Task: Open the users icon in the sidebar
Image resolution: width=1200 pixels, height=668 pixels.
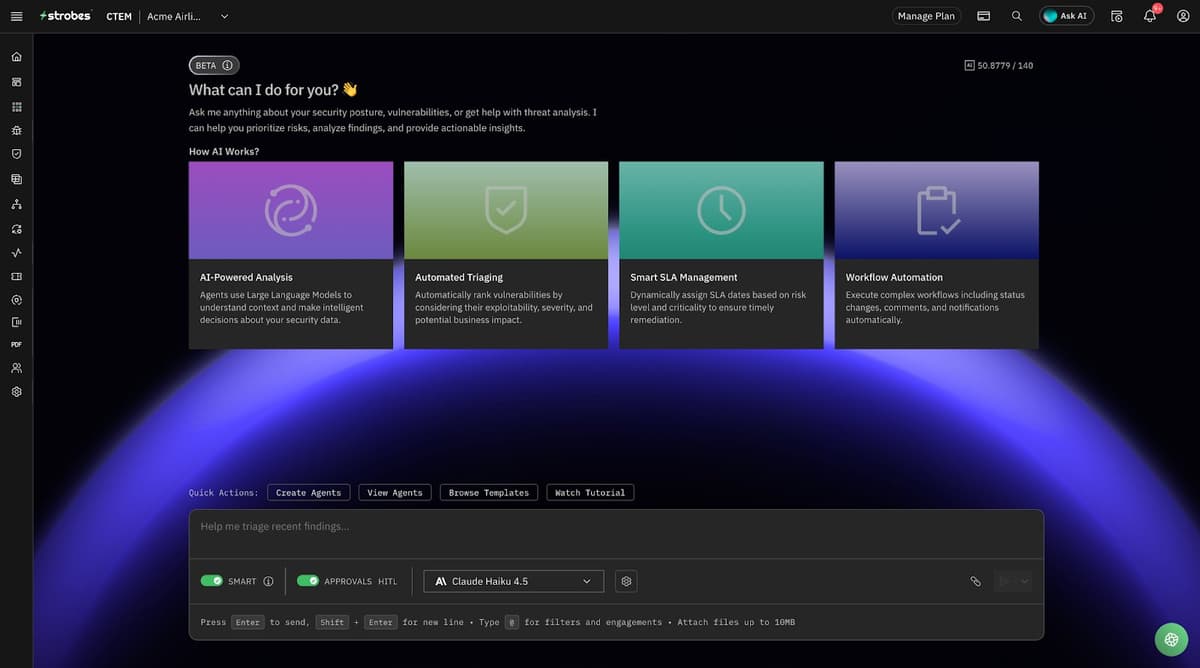Action: (x=16, y=368)
